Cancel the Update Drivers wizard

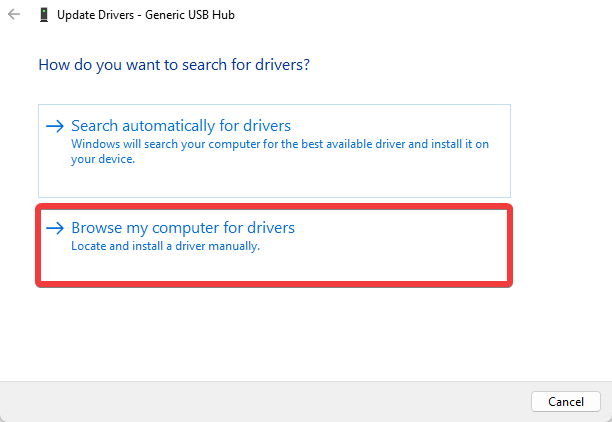pos(566,401)
